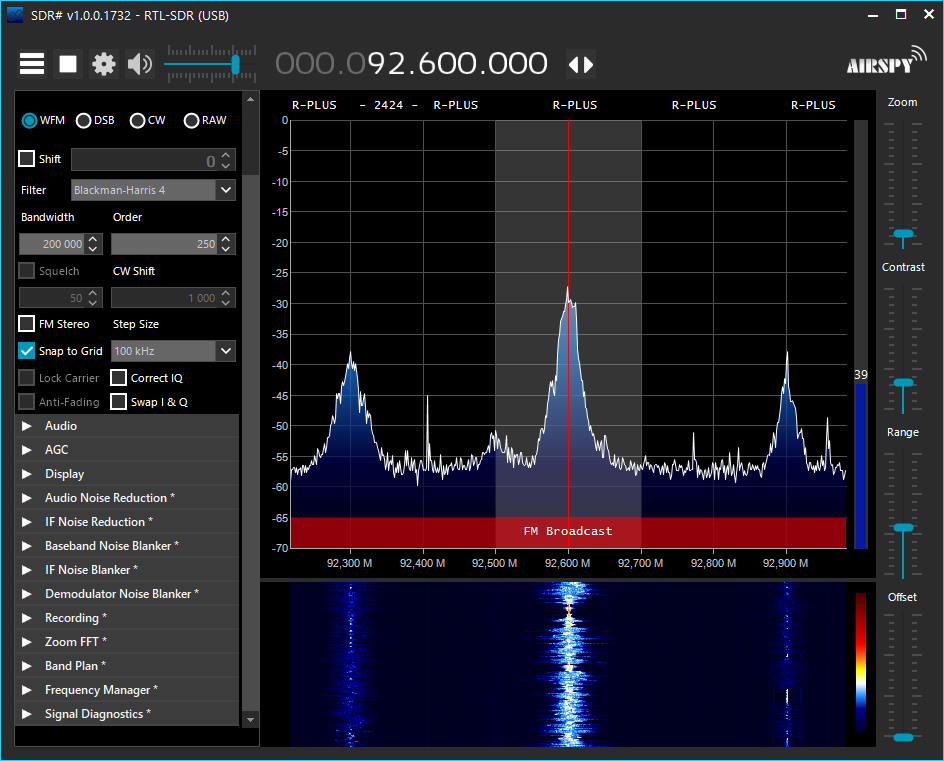Expand the Band Plan panel
The height and width of the screenshot is (761, 944).
[126, 666]
